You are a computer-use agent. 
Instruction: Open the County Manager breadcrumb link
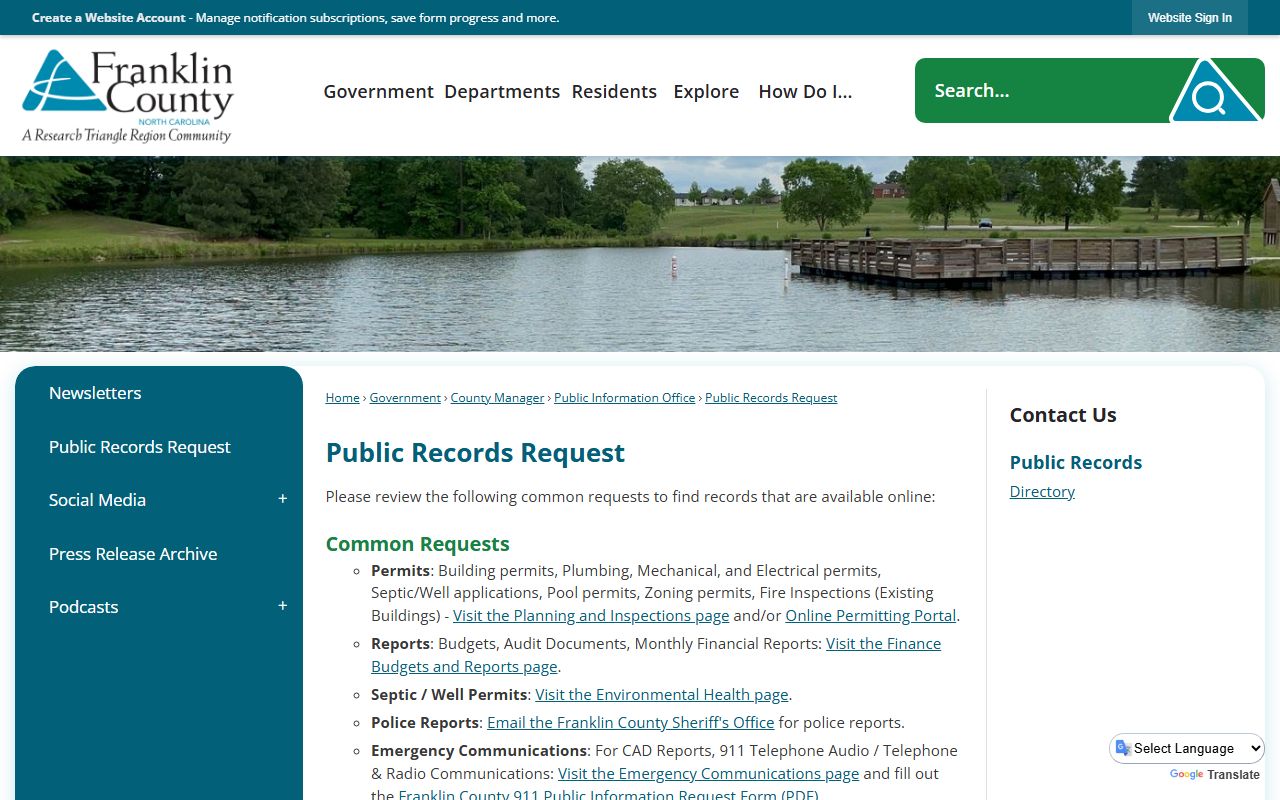pos(497,398)
